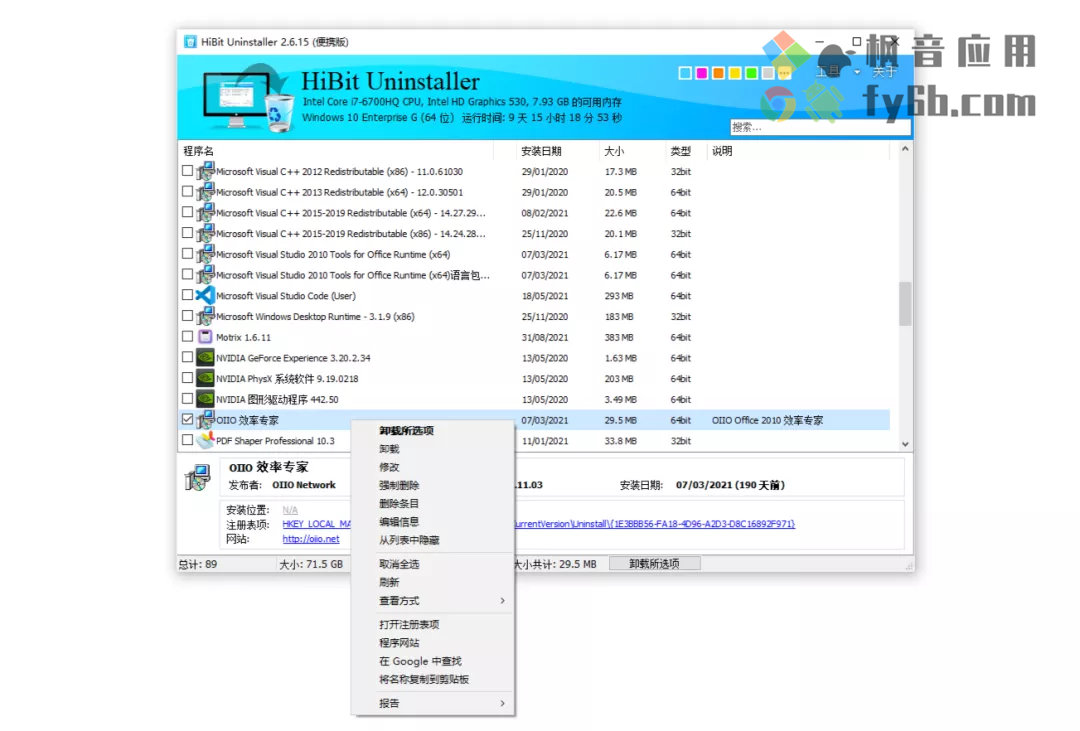Viewport: 1080px width, 731px height.
Task: Select the light blue theme swatch
Action: click(685, 73)
